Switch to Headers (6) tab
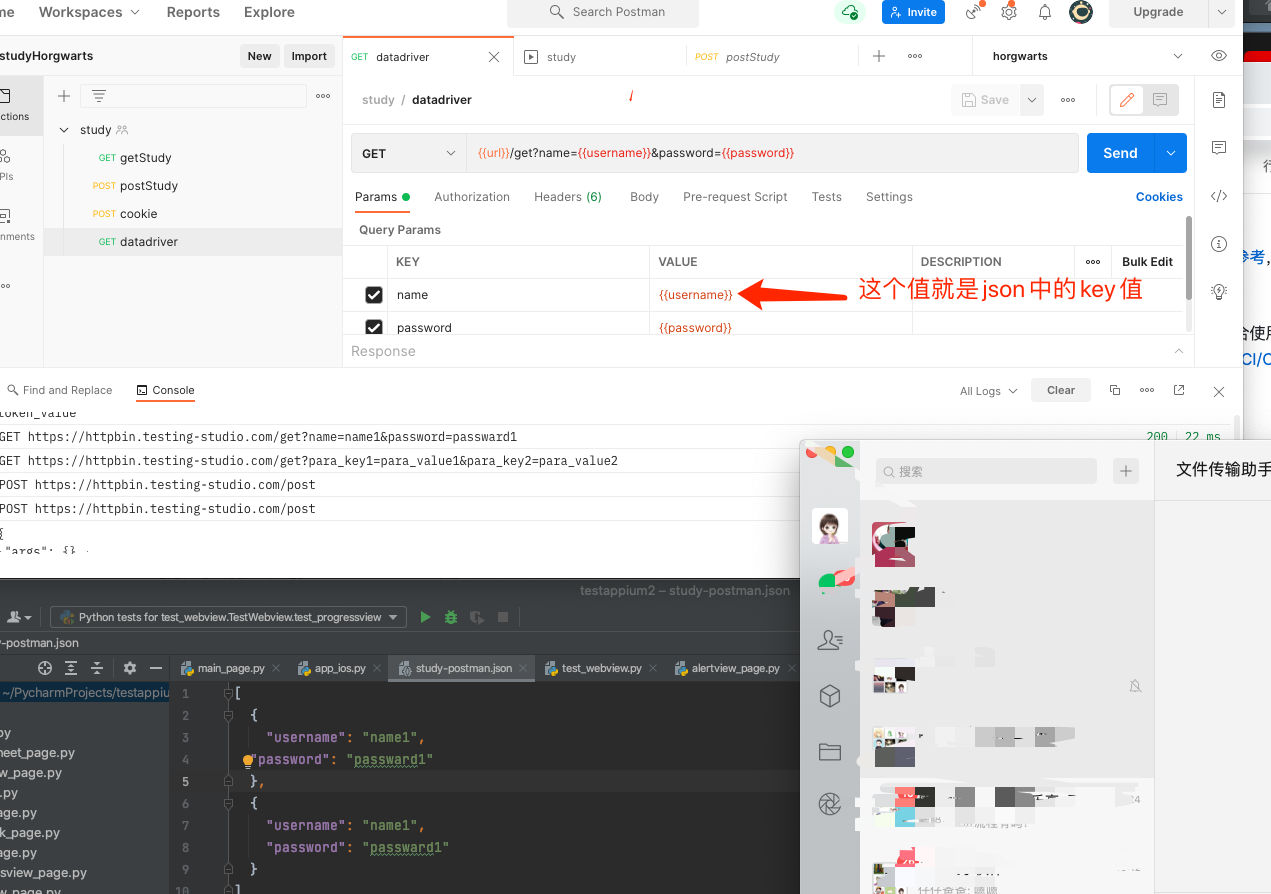The image size is (1271, 894). (x=568, y=197)
